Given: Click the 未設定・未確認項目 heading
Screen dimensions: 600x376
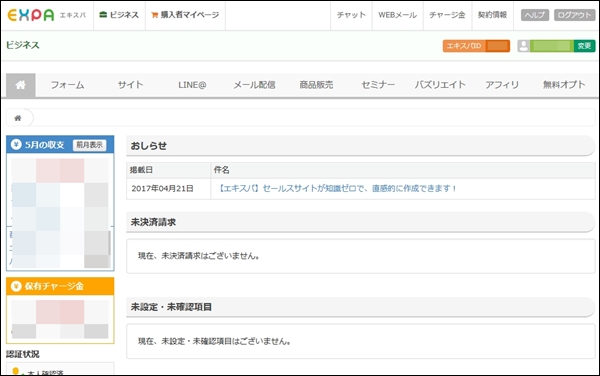Looking at the screenshot, I should pyautogui.click(x=171, y=307).
